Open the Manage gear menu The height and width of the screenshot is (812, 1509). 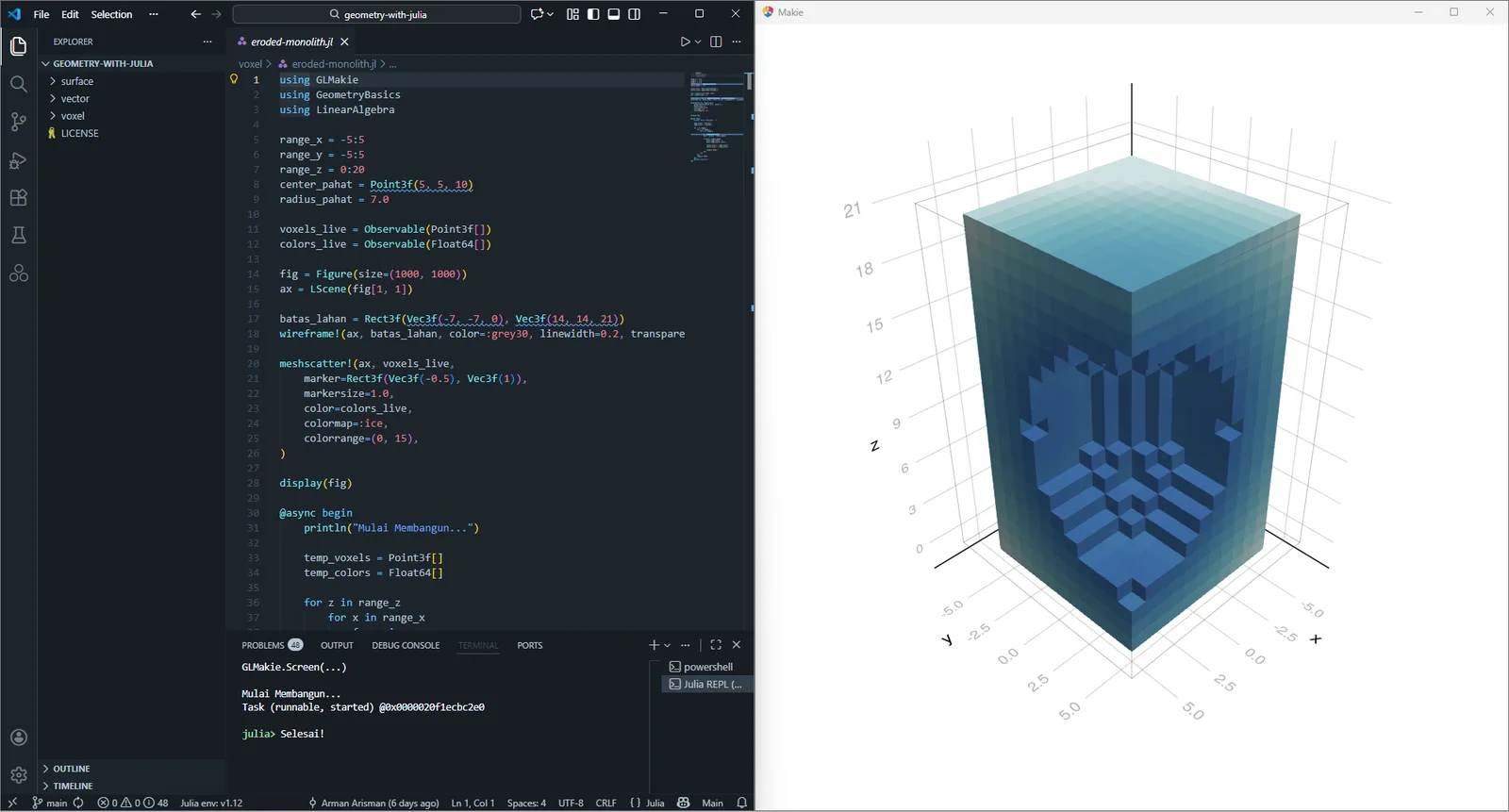tap(18, 775)
